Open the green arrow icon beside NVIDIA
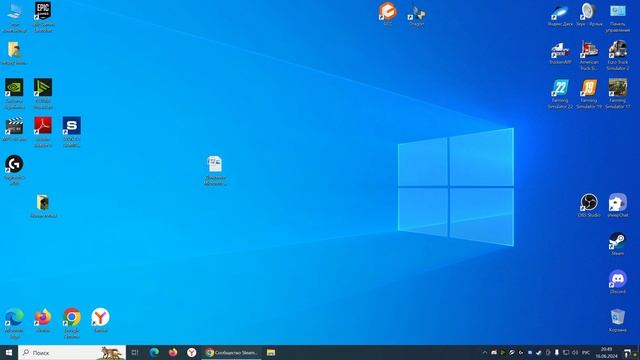The width and height of the screenshot is (640, 360). pos(43,93)
